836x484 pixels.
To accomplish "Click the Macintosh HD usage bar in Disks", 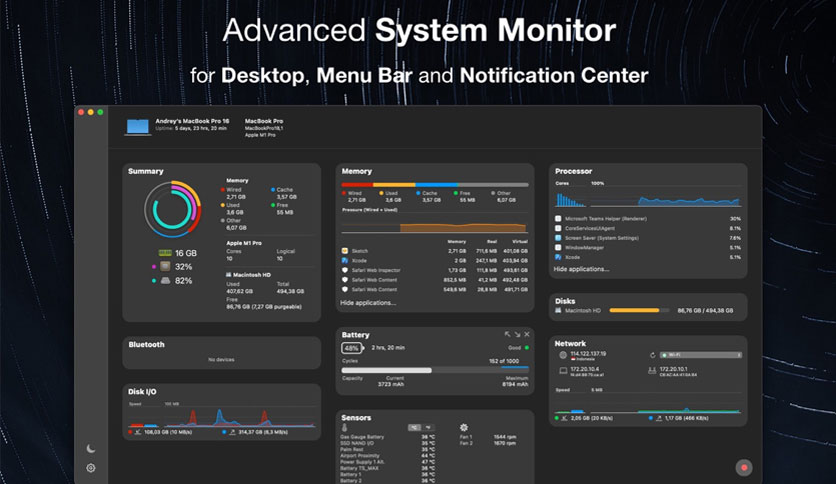I will [x=639, y=310].
